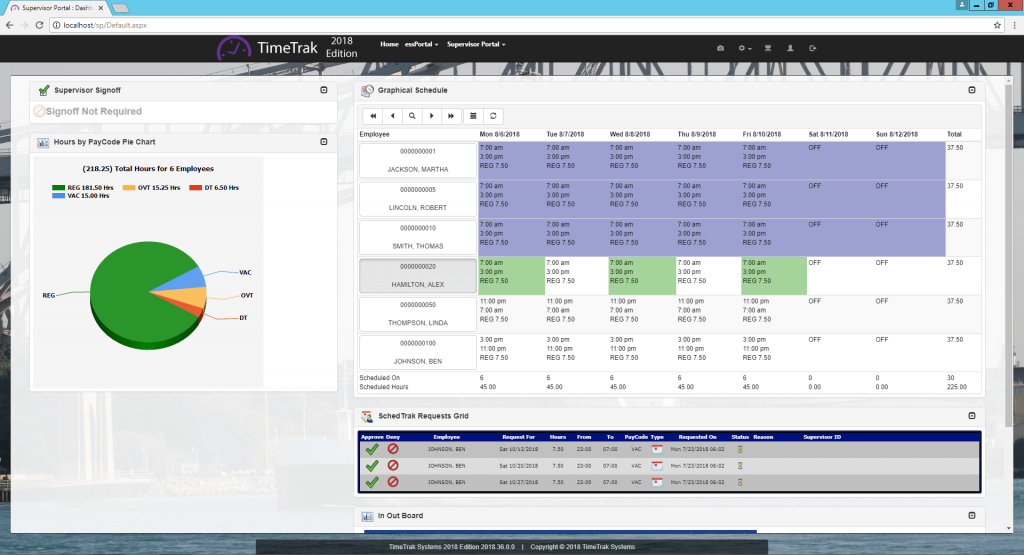Click the green REG legend swatch
The width and height of the screenshot is (1024, 555).
58,187
